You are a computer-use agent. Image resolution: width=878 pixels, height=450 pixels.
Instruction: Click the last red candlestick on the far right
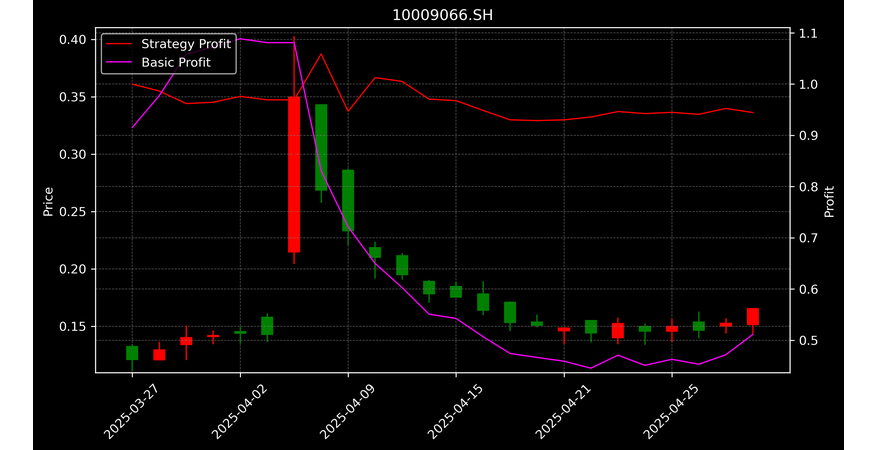[x=753, y=317]
